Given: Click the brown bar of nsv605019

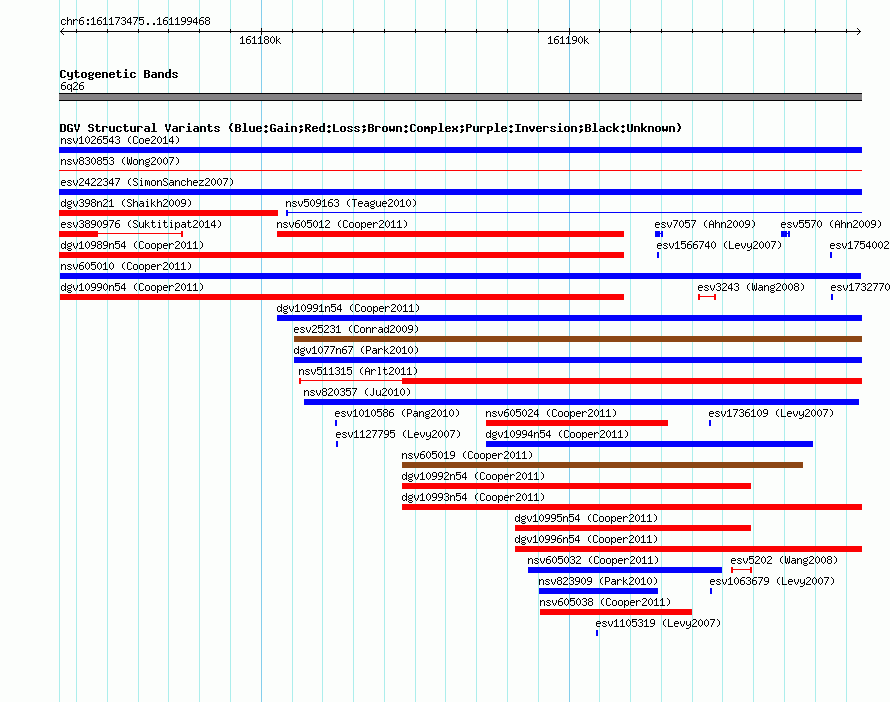Looking at the screenshot, I should pos(602,465).
